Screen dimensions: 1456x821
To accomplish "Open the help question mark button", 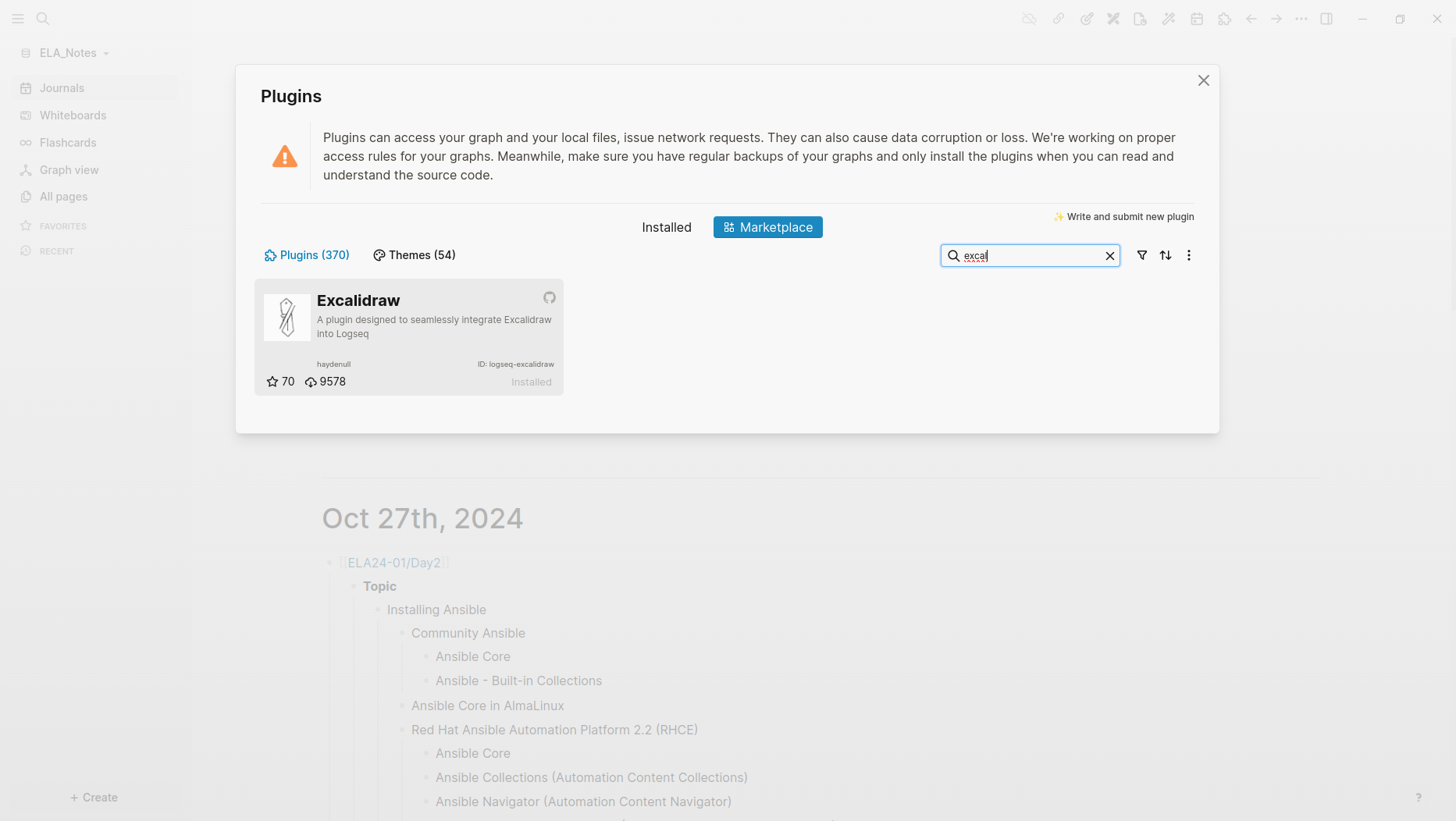I will [1419, 798].
